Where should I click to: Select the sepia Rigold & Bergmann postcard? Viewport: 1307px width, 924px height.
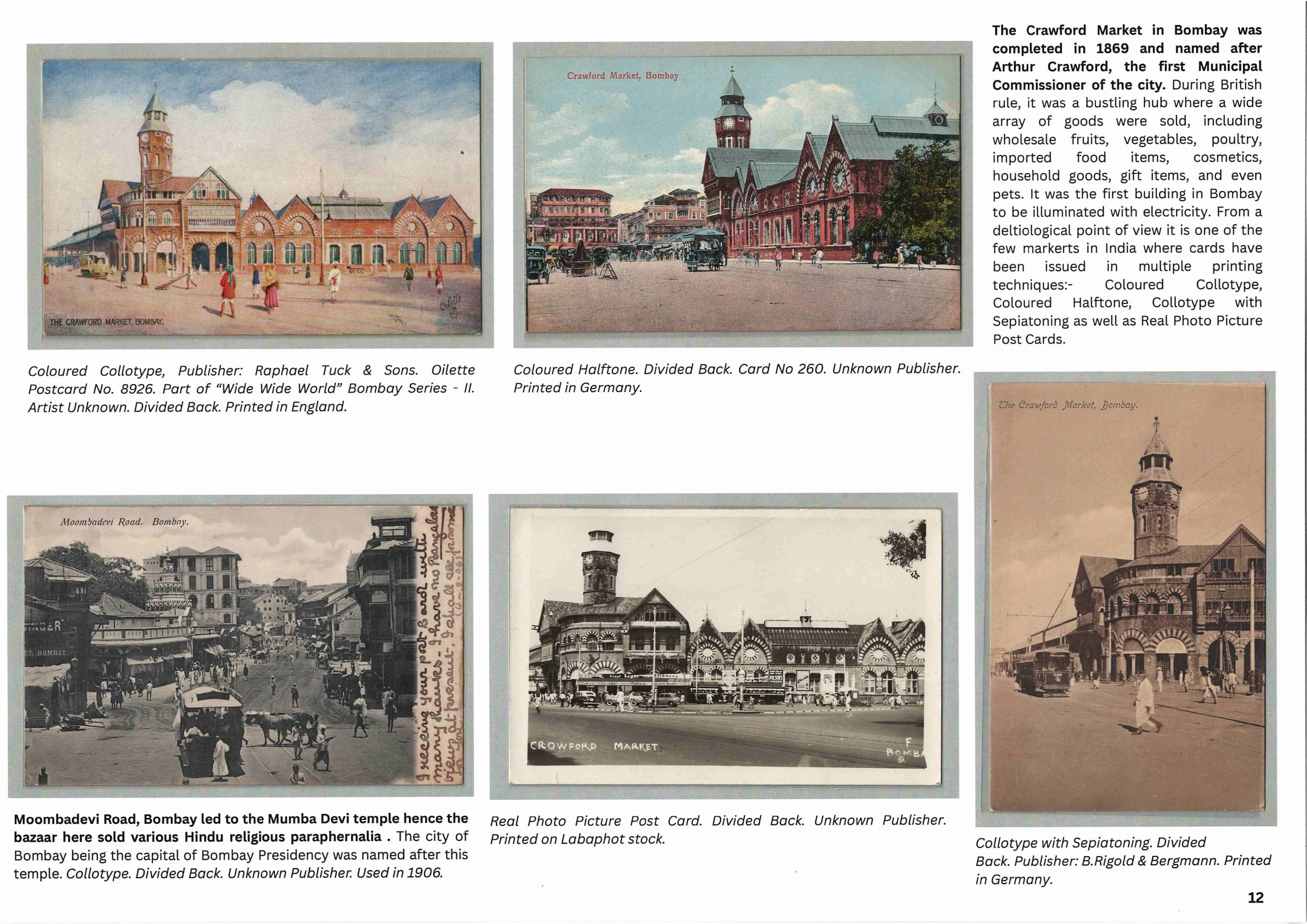click(1127, 598)
